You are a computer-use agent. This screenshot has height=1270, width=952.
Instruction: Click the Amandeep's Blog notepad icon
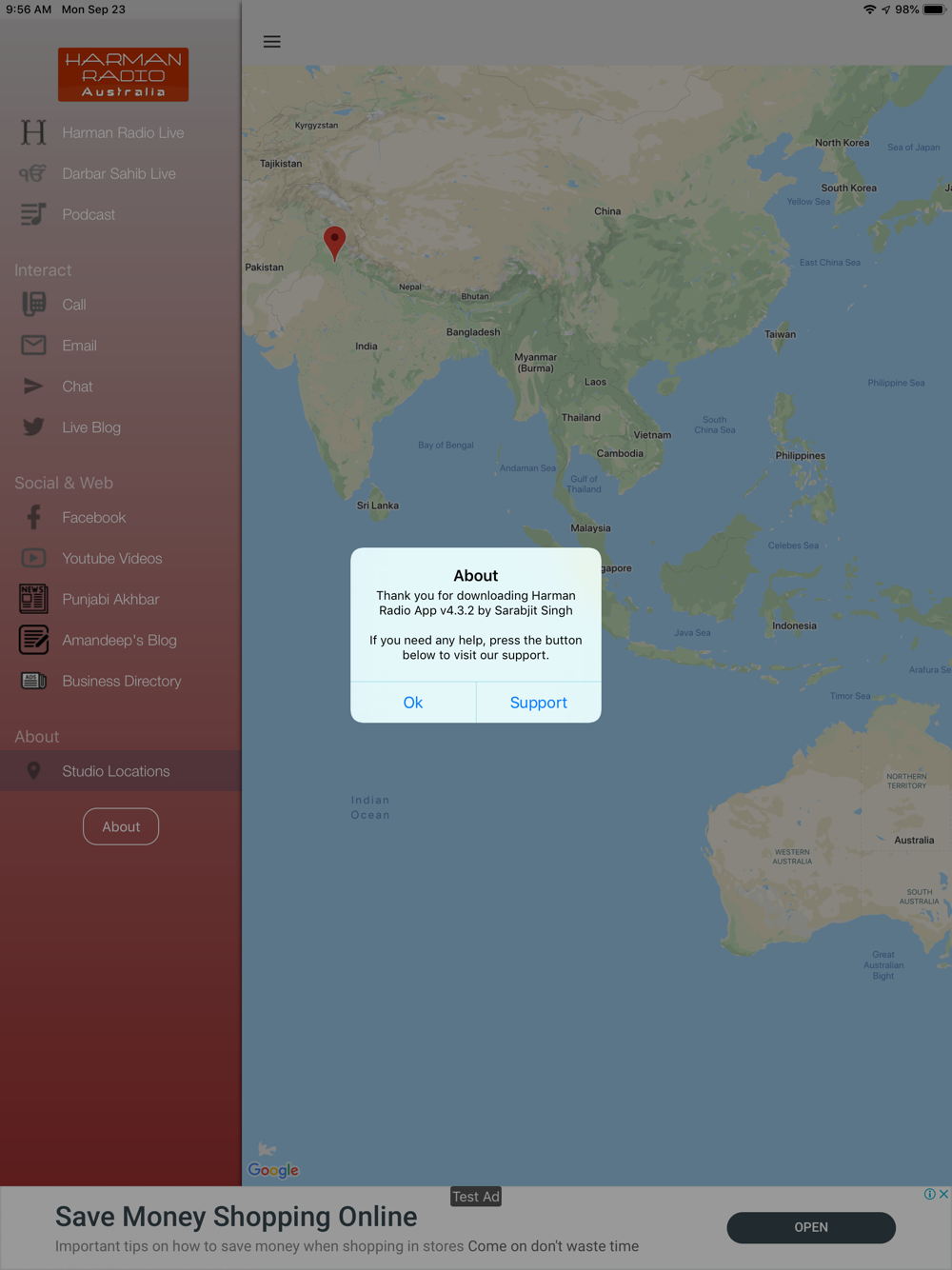(x=33, y=640)
